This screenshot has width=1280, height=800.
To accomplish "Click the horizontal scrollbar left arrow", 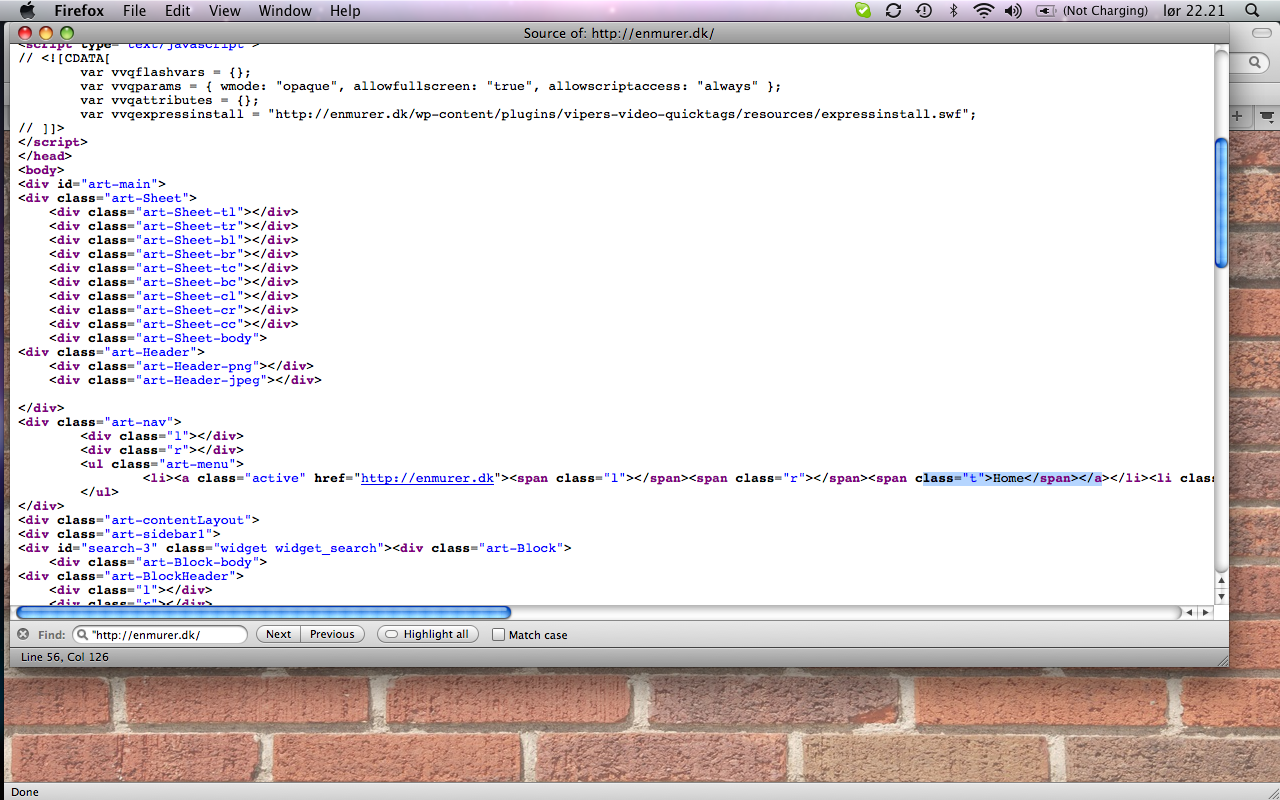I will [1190, 612].
